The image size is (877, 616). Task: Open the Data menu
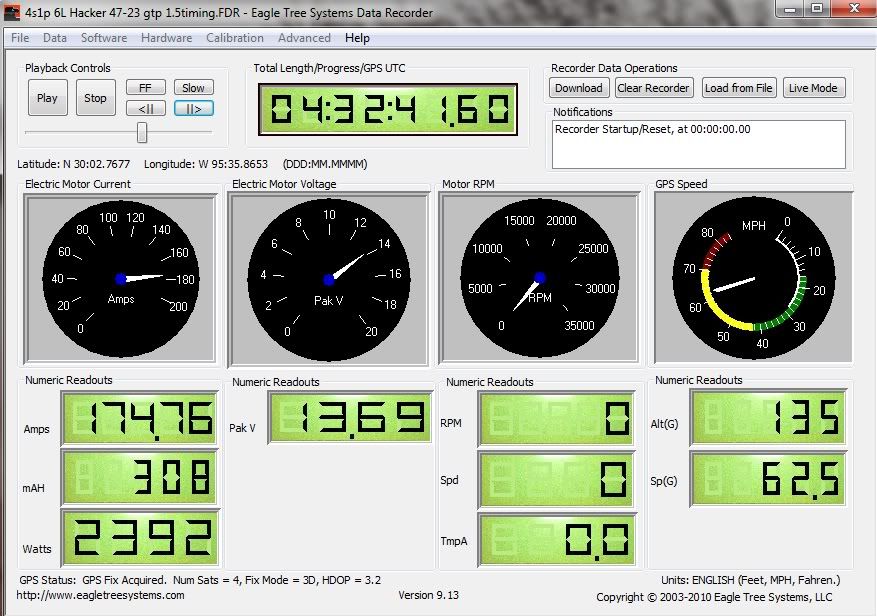pyautogui.click(x=55, y=38)
